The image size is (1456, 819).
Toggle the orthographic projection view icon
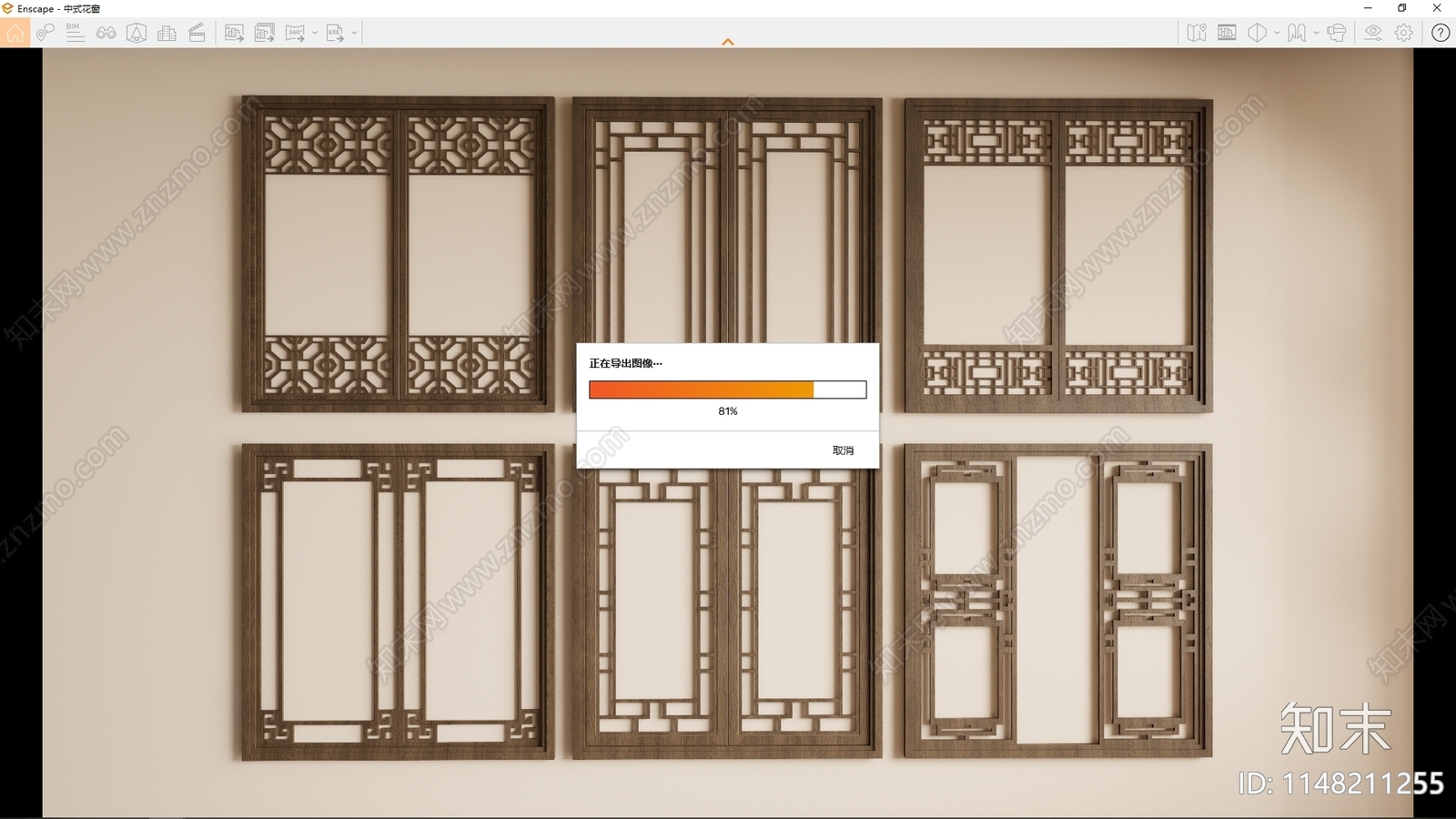pos(1258,34)
